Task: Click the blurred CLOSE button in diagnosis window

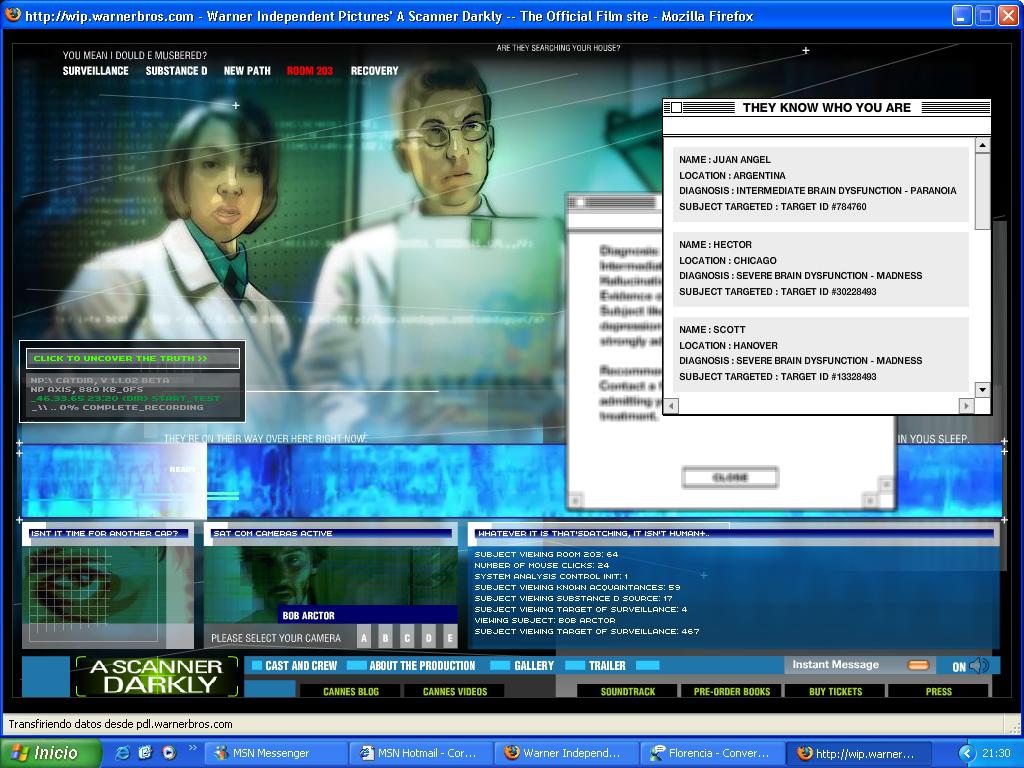Action: 730,477
